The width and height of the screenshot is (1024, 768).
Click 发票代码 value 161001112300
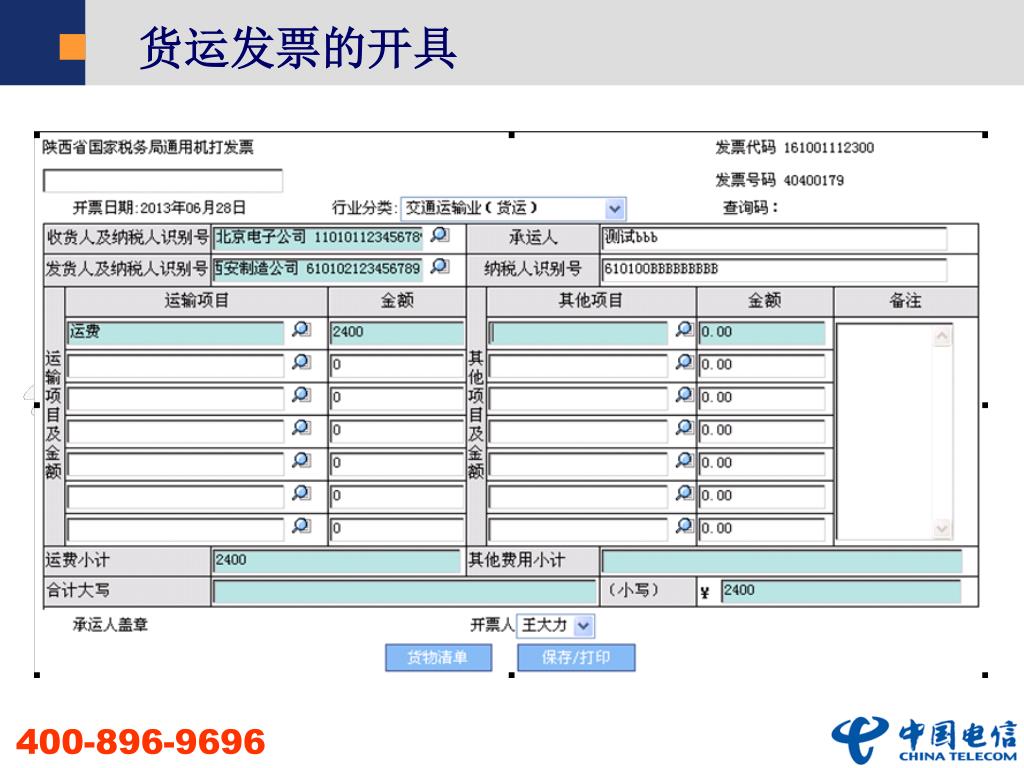pyautogui.click(x=828, y=148)
